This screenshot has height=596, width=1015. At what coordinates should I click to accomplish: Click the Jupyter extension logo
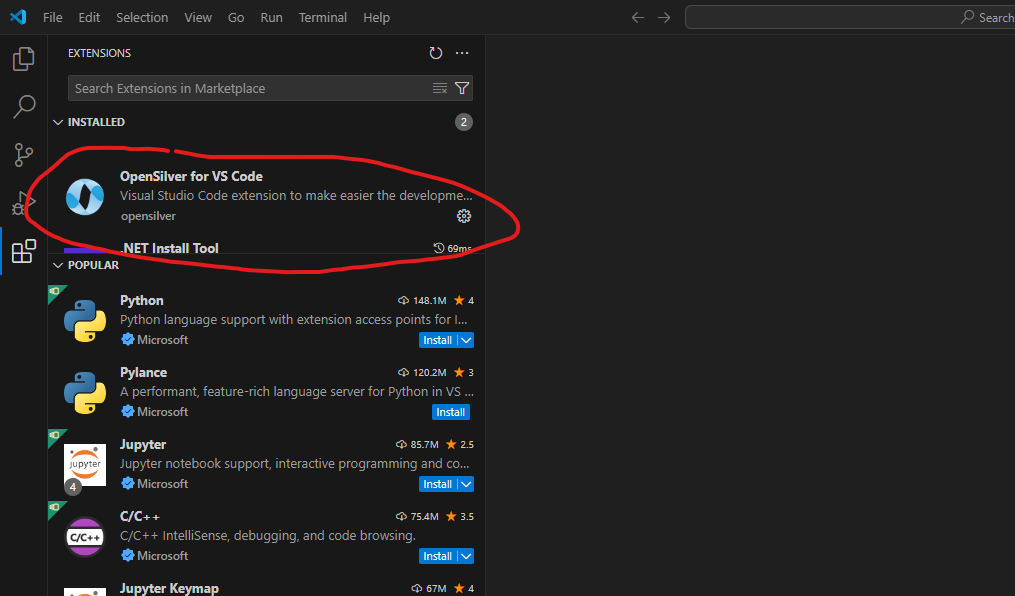point(85,465)
